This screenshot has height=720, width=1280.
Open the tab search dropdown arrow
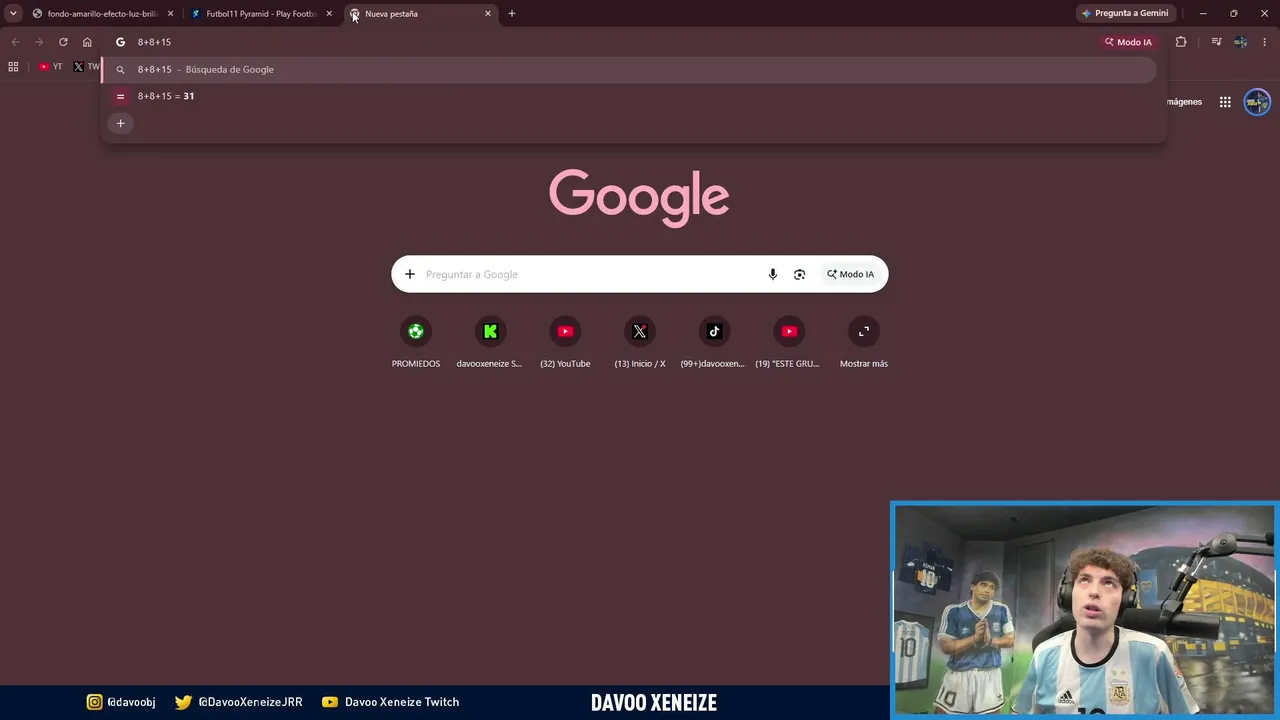click(13, 13)
